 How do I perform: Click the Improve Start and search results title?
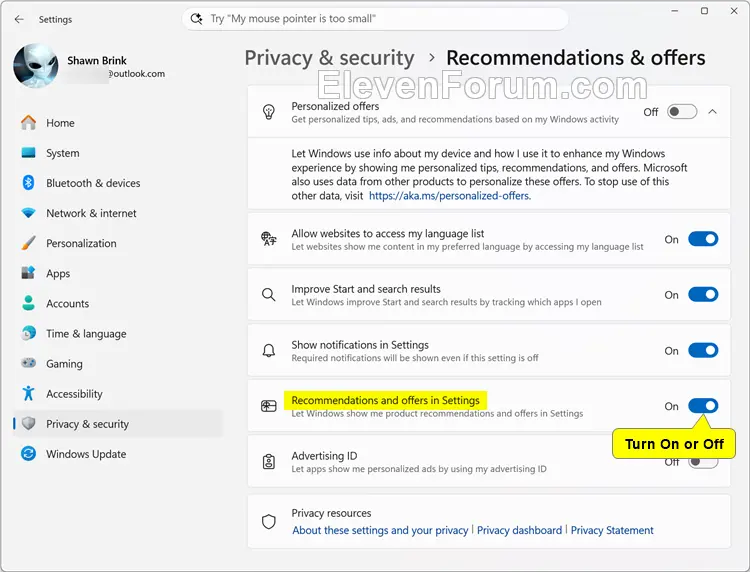[366, 289]
